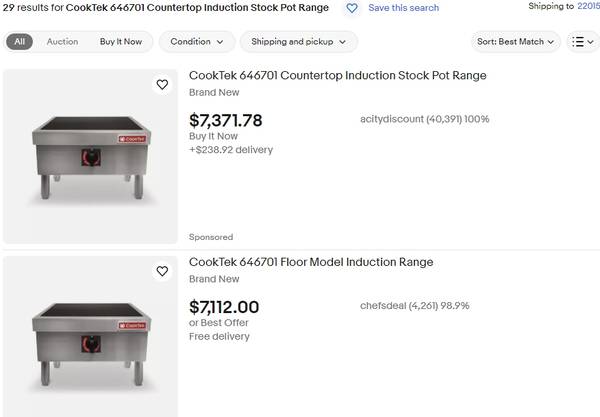
Task: Click the $7,371.78 listing price
Action: [226, 121]
